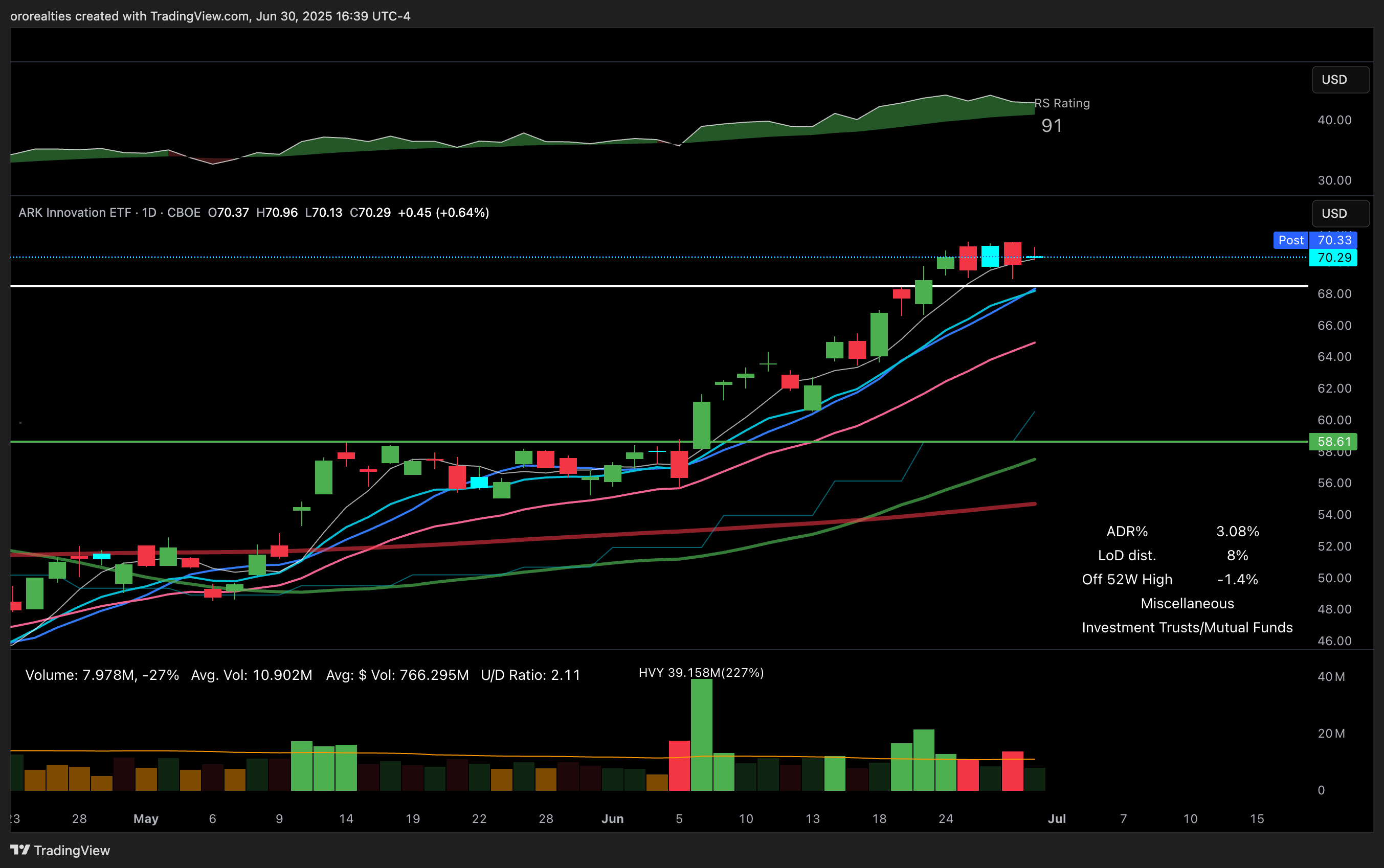Click the Jul label on time axis

click(1057, 819)
